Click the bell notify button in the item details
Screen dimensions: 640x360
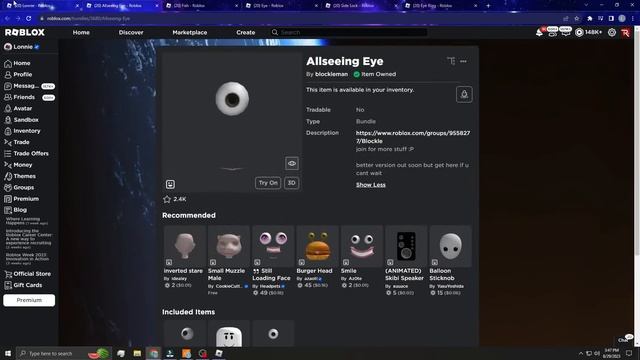tap(464, 94)
